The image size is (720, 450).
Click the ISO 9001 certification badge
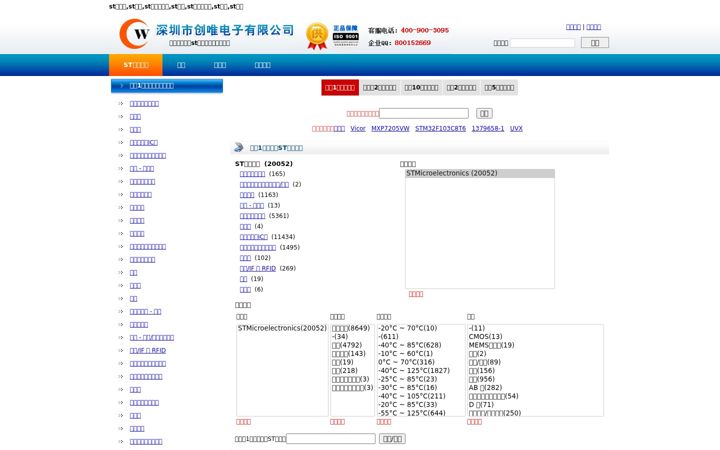(x=346, y=35)
